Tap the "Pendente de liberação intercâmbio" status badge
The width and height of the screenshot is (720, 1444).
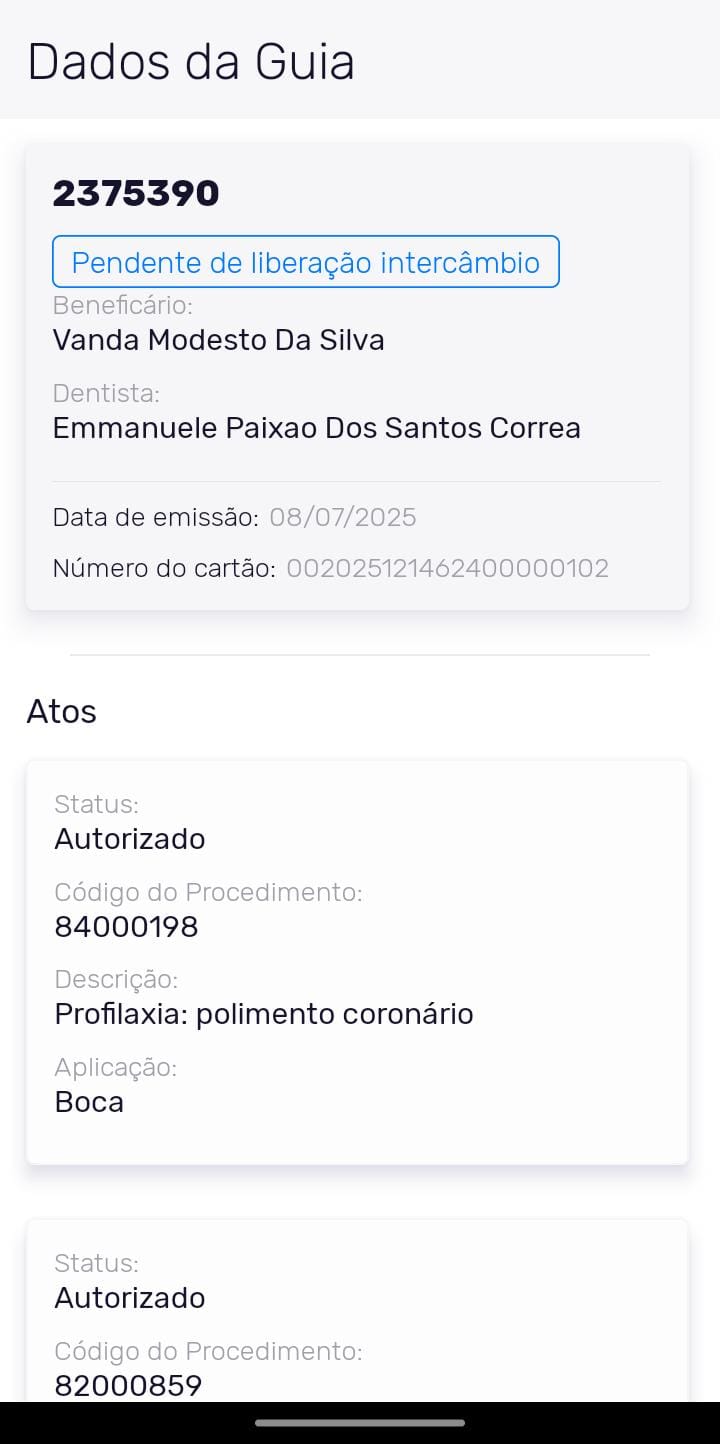click(305, 262)
